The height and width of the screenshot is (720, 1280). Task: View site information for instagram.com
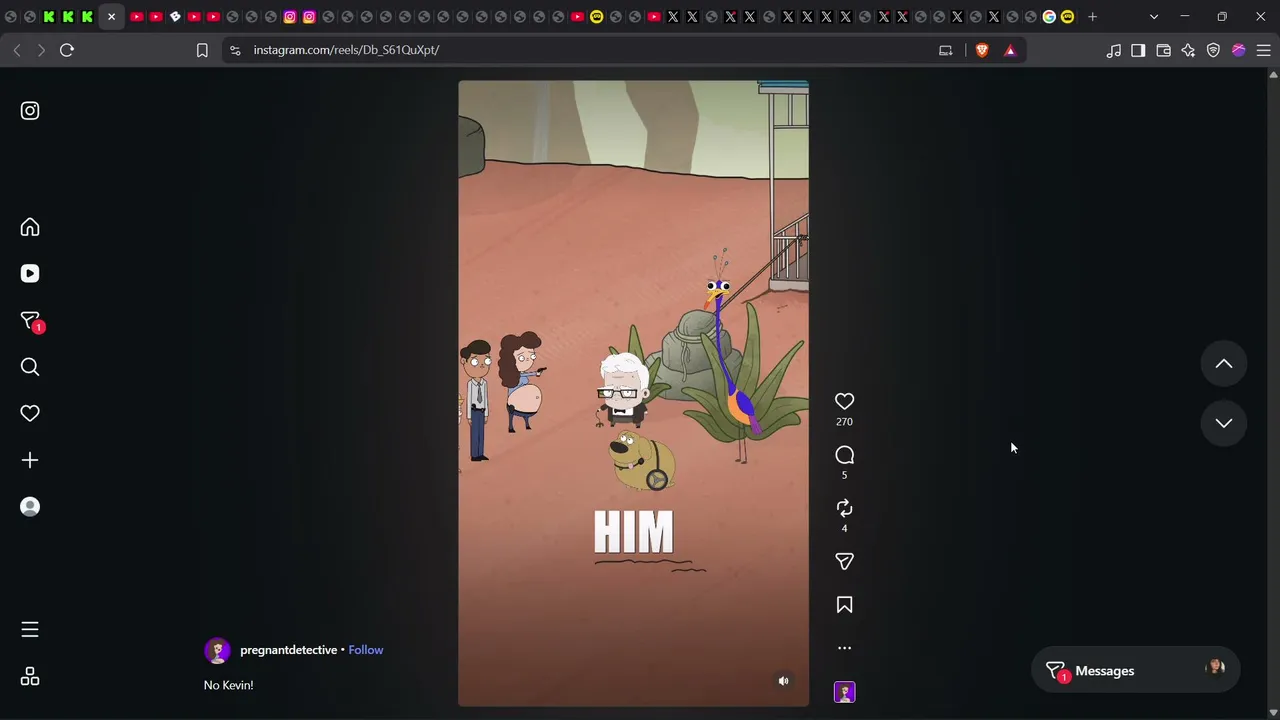click(x=235, y=50)
